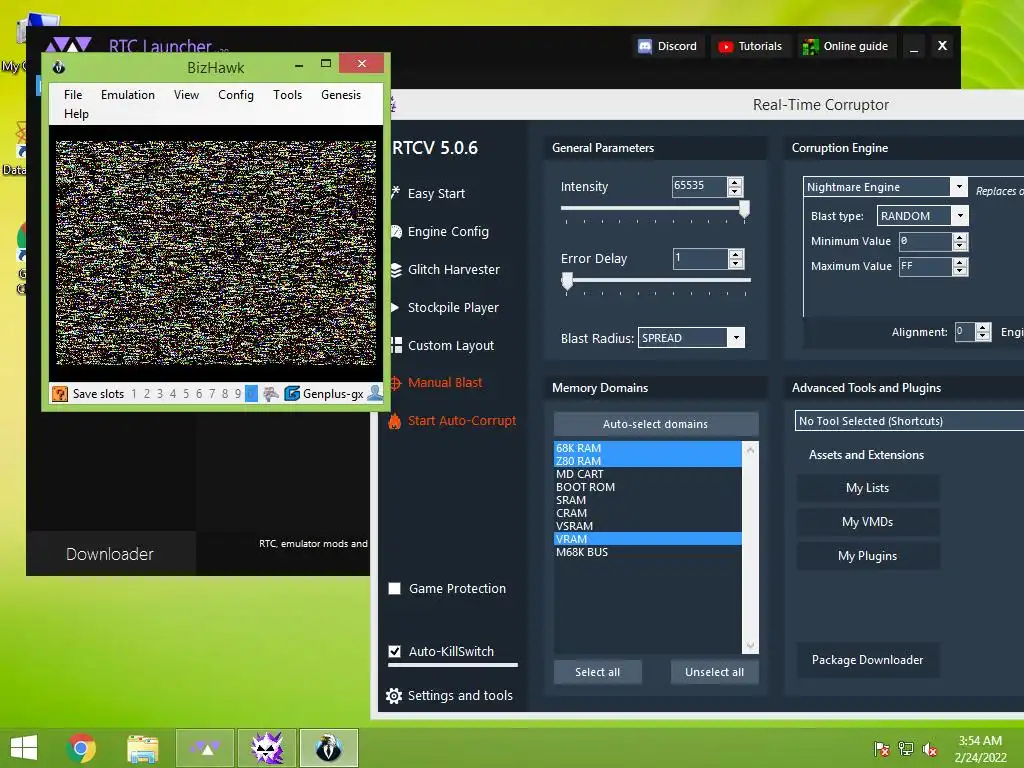Open Engine Config in RTCV sidebar
This screenshot has height=768, width=1024.
click(448, 232)
